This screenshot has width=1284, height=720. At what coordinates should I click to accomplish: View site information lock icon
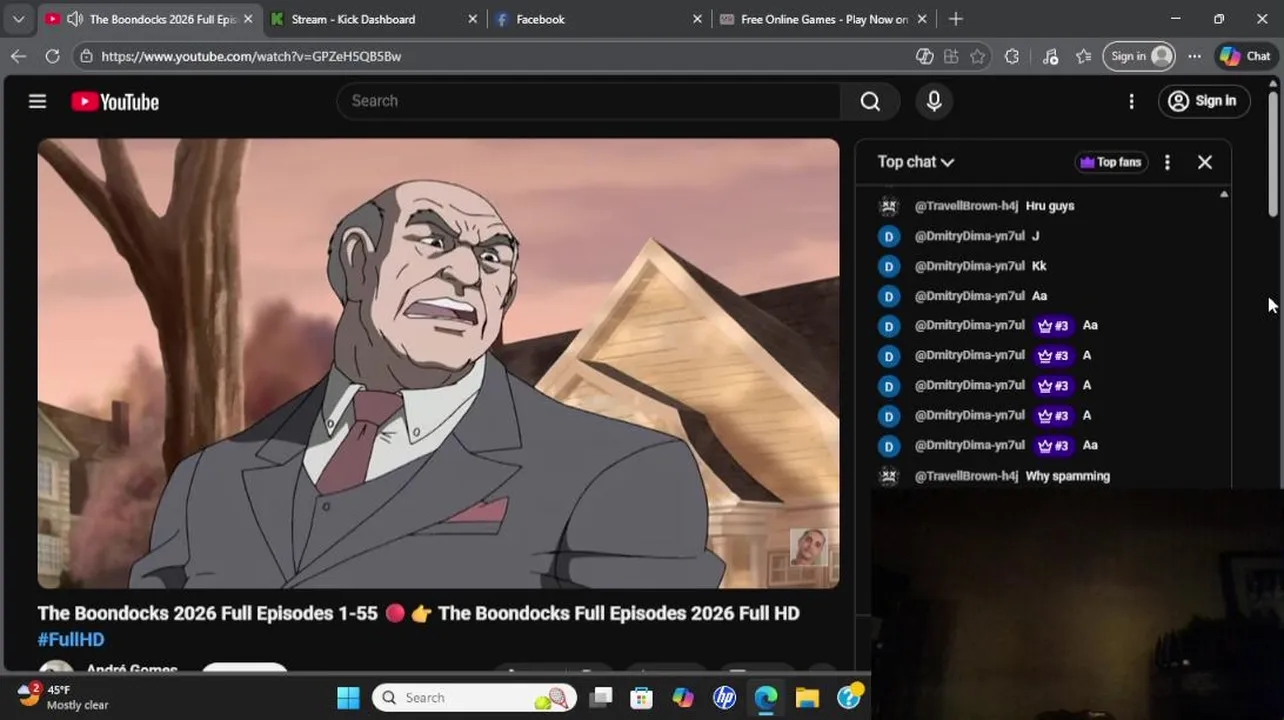pyautogui.click(x=87, y=56)
